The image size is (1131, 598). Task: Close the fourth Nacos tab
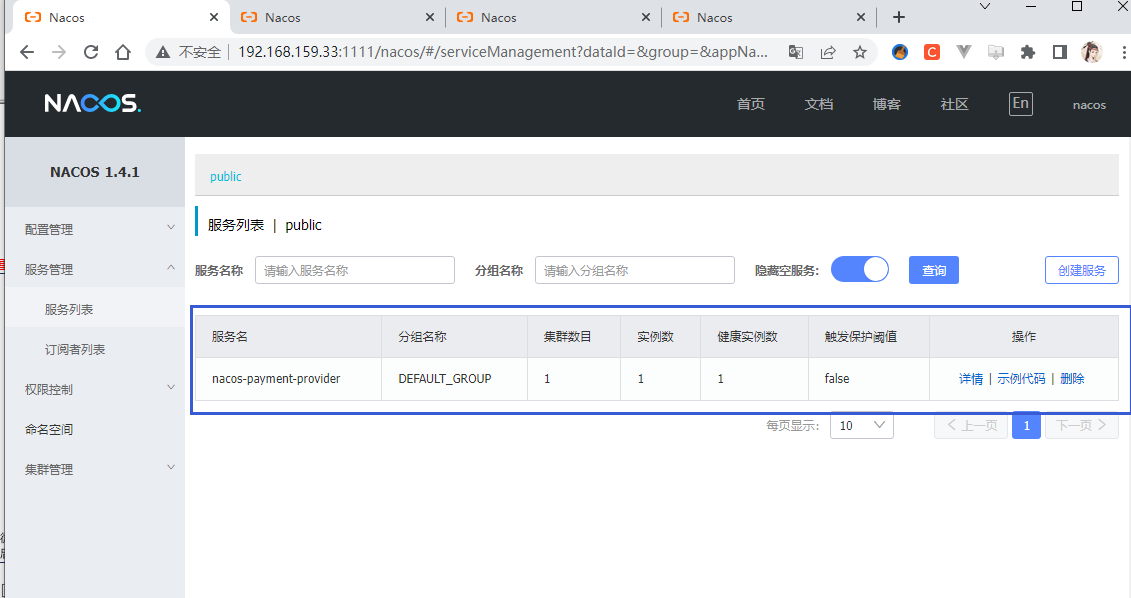[x=861, y=17]
